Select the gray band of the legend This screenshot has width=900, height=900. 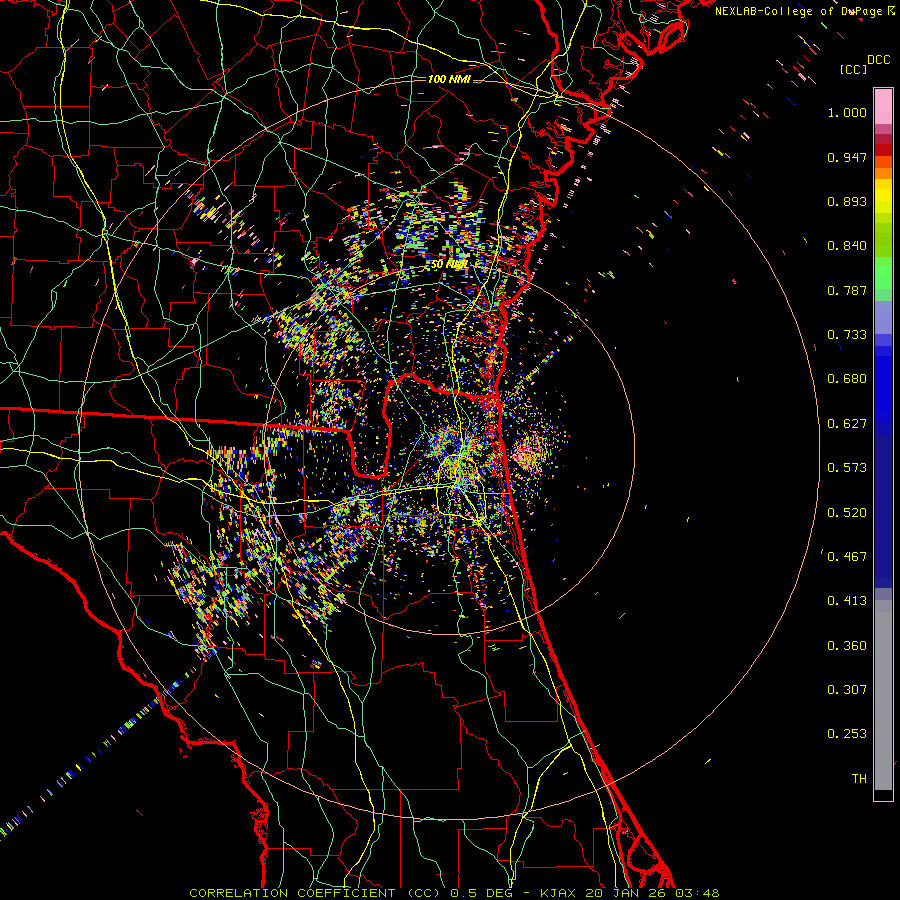883,695
